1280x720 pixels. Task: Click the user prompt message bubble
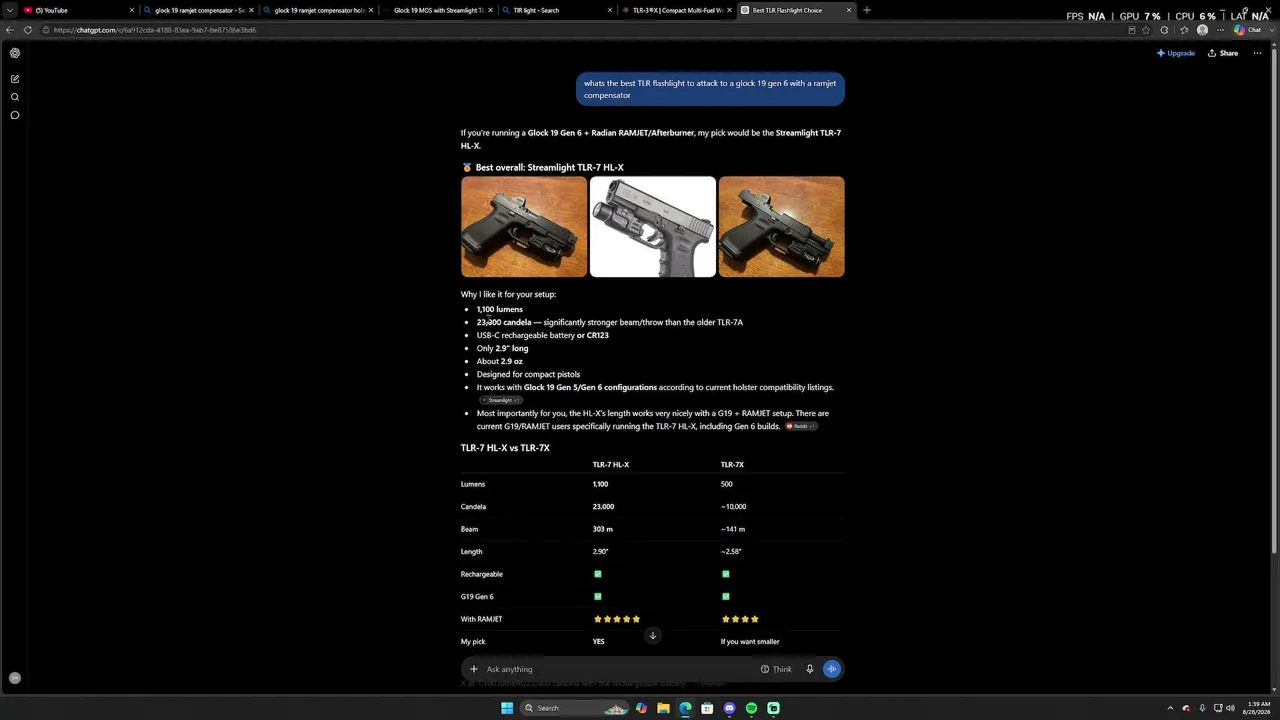[710, 89]
